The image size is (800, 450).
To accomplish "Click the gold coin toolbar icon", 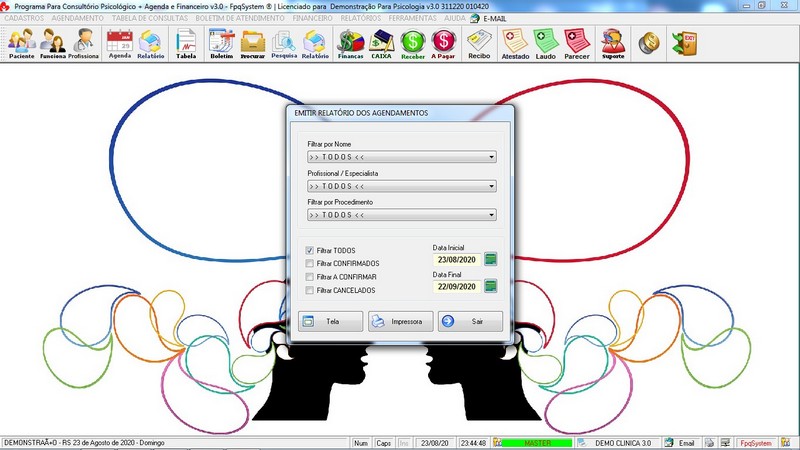I will point(649,43).
